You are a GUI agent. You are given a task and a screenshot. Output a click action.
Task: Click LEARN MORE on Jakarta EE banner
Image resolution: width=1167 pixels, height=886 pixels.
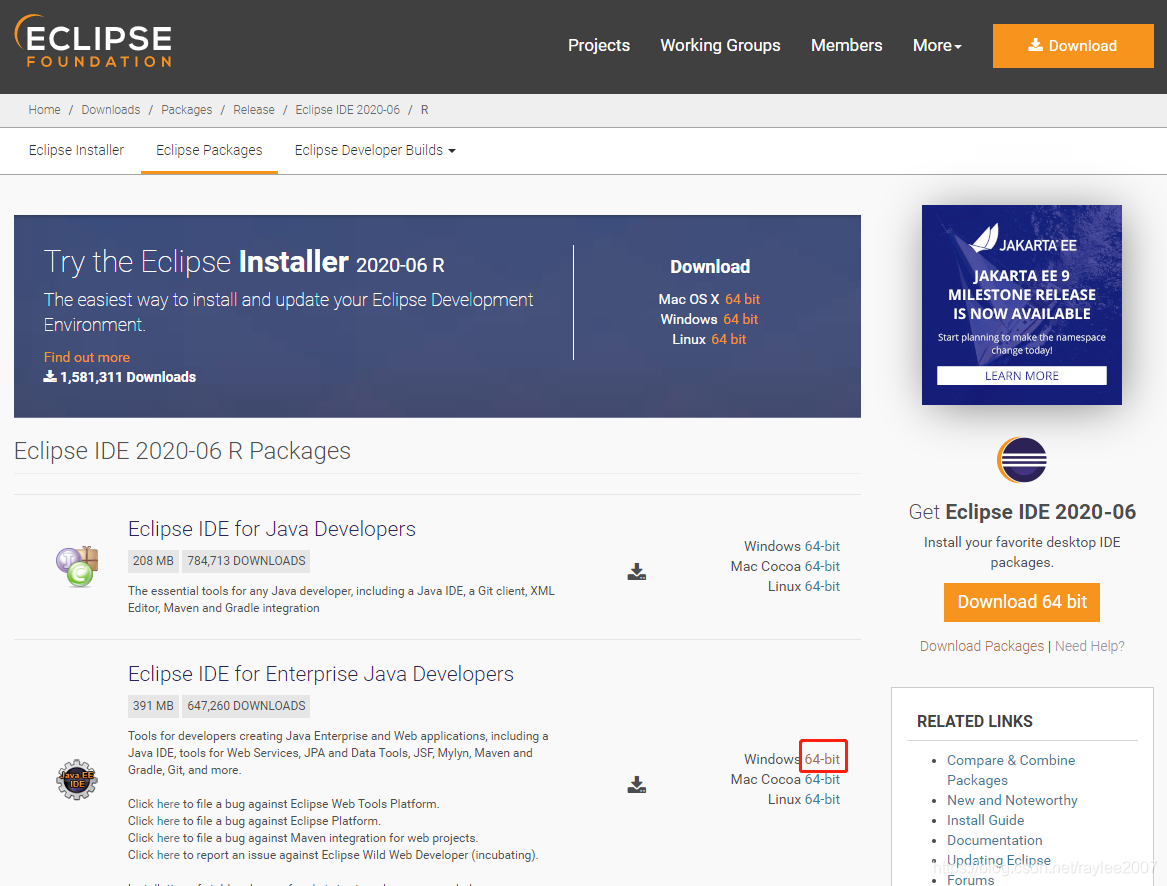(x=1021, y=376)
